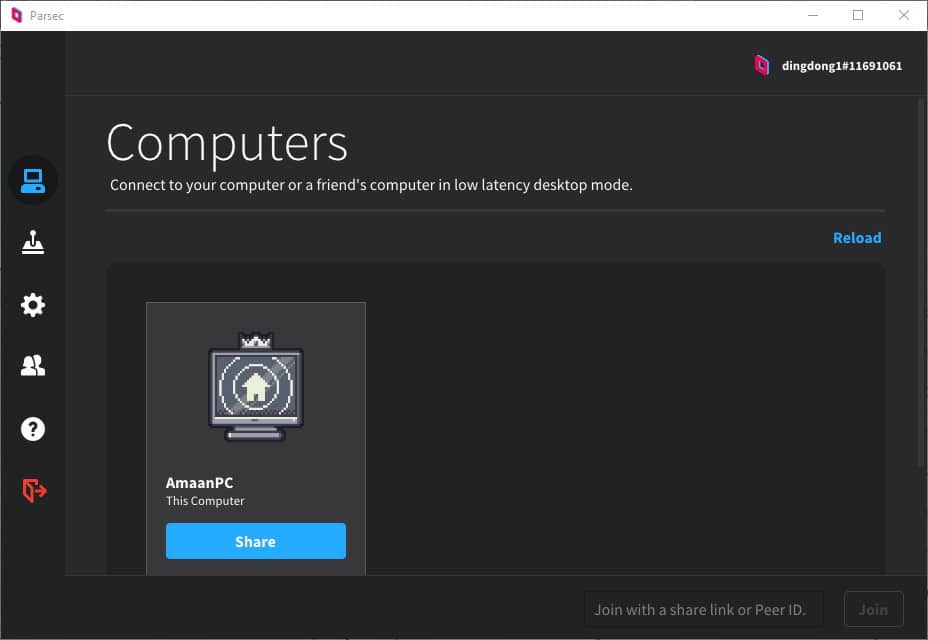Click the username dingdong1#11691061
This screenshot has height=640, width=928.
(x=841, y=66)
